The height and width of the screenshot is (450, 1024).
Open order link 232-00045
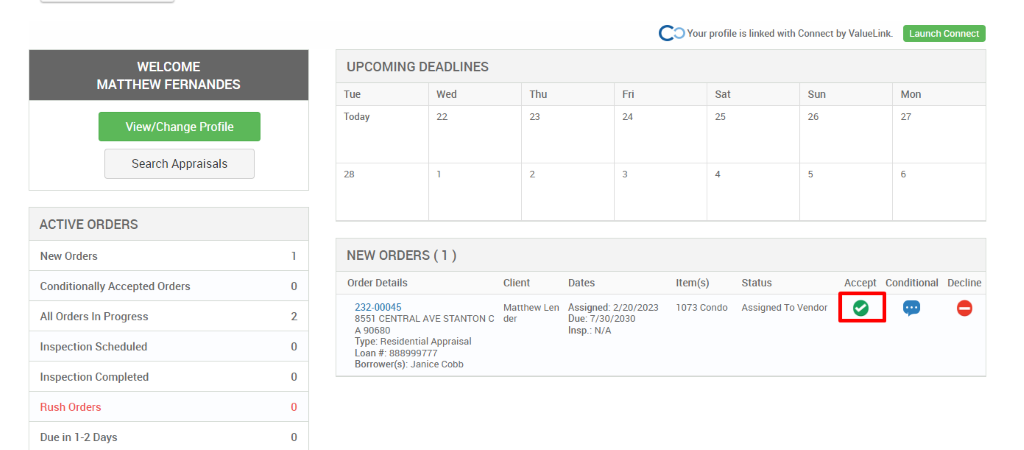coord(378,307)
